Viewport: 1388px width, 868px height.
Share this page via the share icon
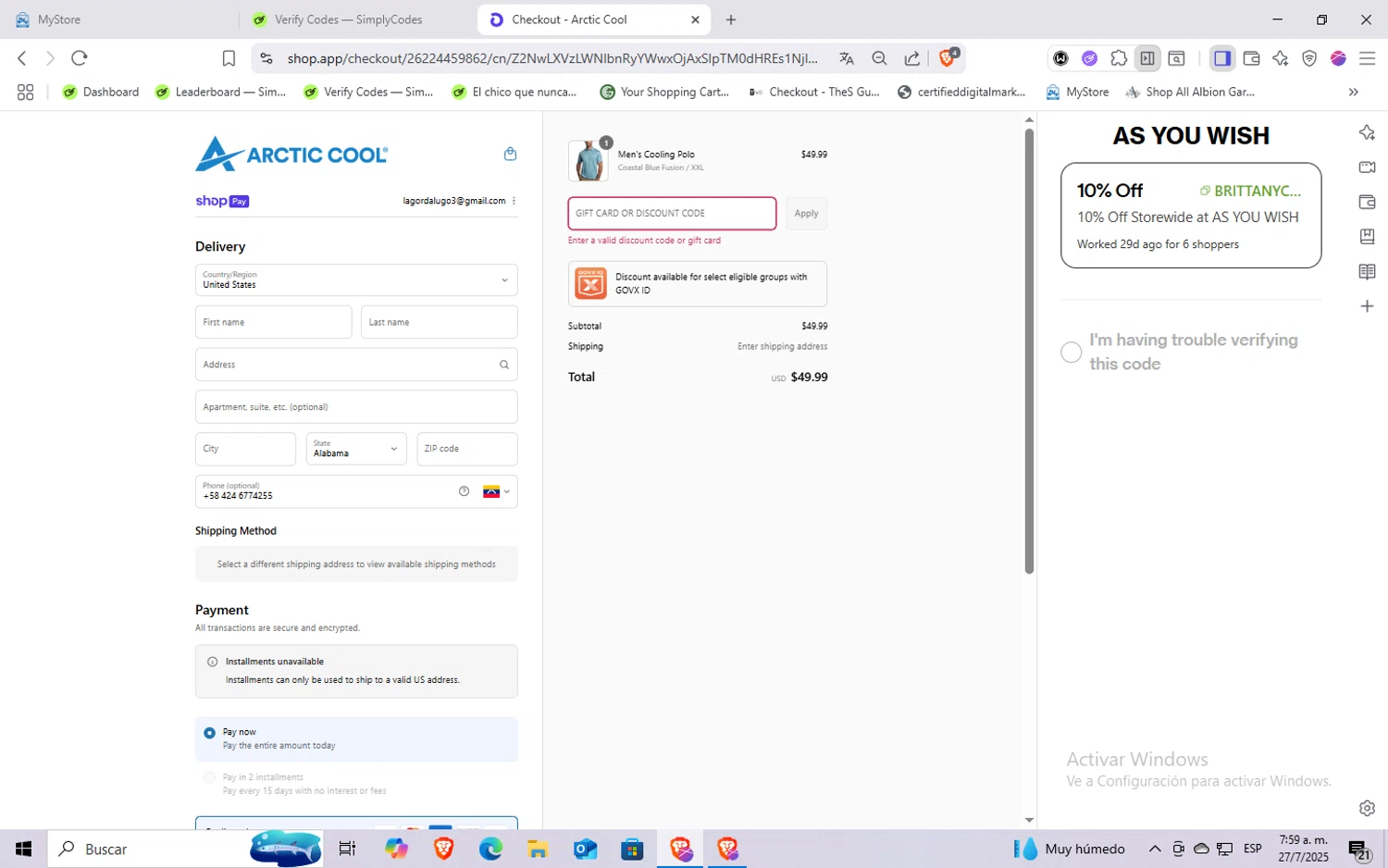click(912, 58)
